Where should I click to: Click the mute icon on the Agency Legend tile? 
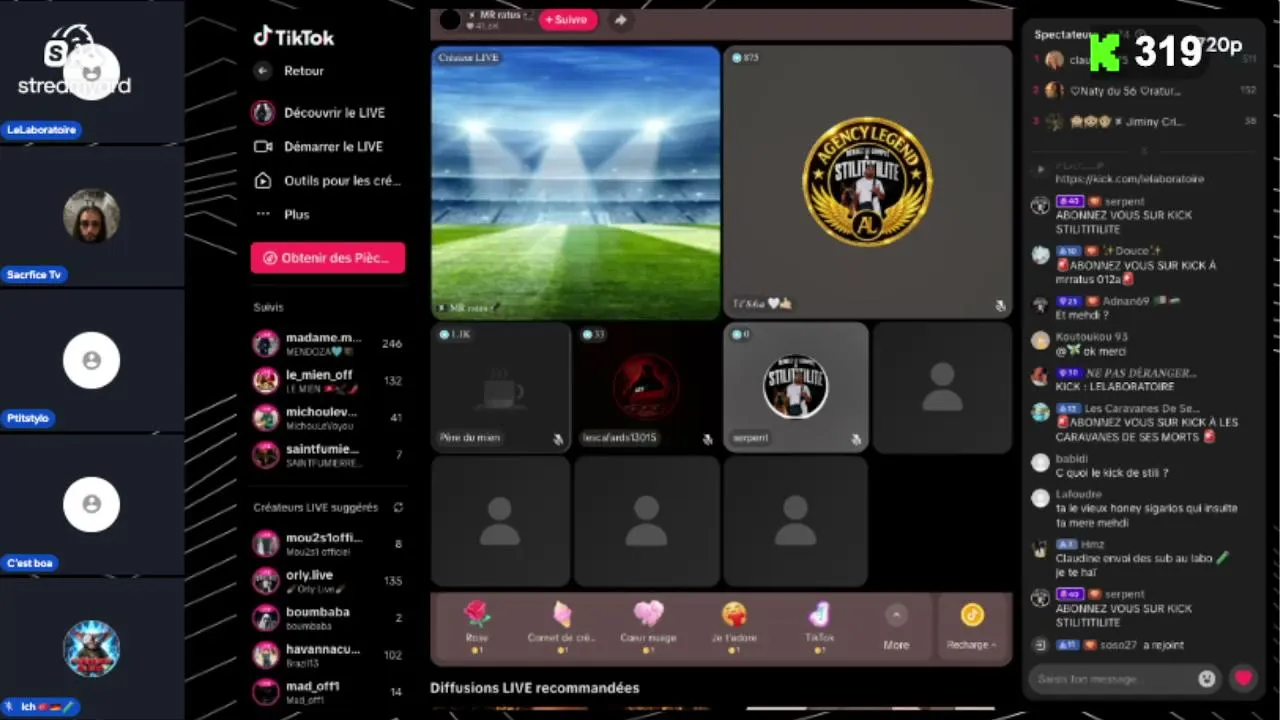click(x=1000, y=306)
